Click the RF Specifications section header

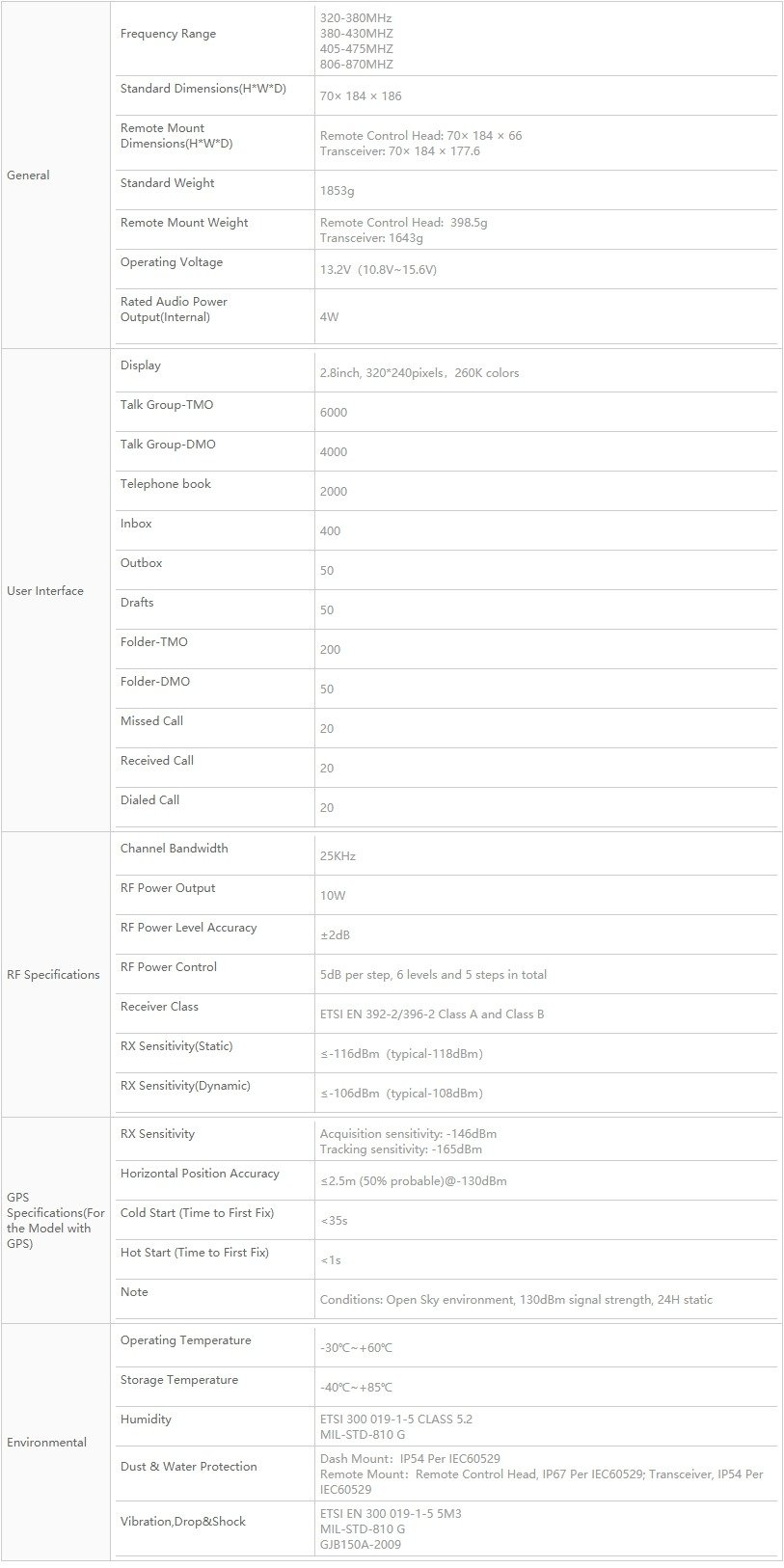pos(53,975)
